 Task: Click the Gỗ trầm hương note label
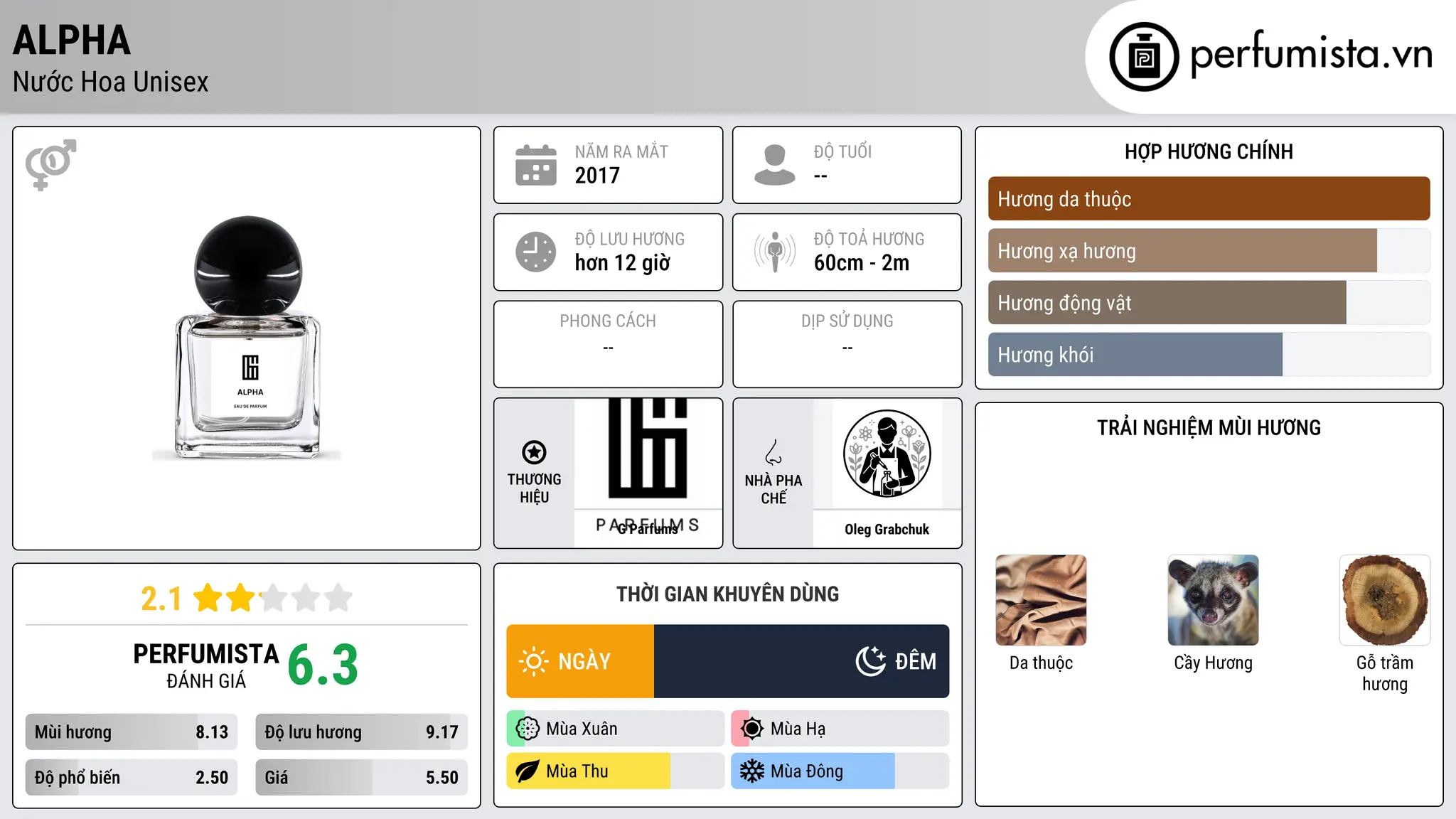click(x=1385, y=673)
